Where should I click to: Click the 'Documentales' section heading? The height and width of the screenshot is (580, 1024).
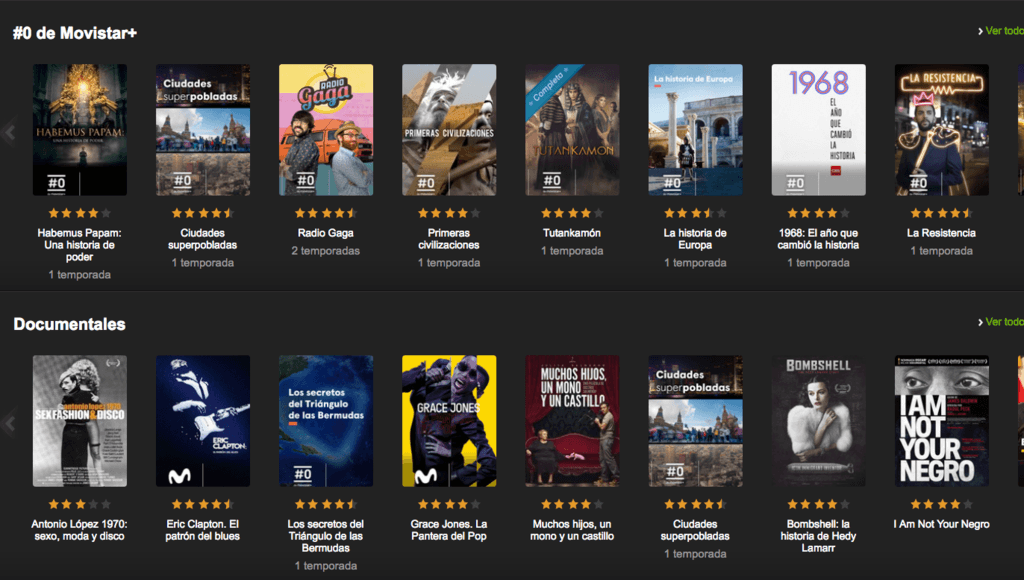pos(69,324)
